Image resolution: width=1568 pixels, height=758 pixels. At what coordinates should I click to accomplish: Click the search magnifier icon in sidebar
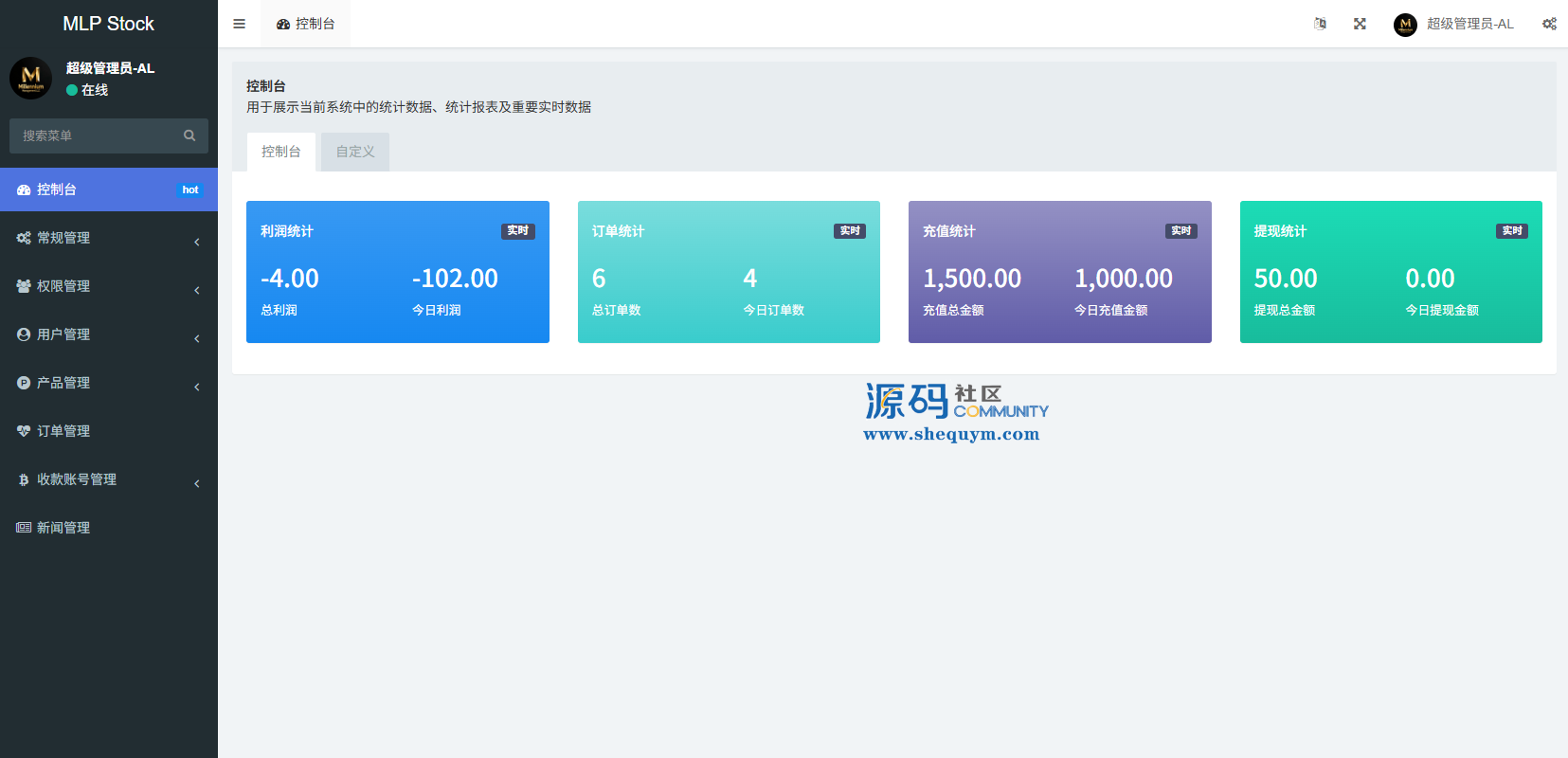pyautogui.click(x=189, y=135)
